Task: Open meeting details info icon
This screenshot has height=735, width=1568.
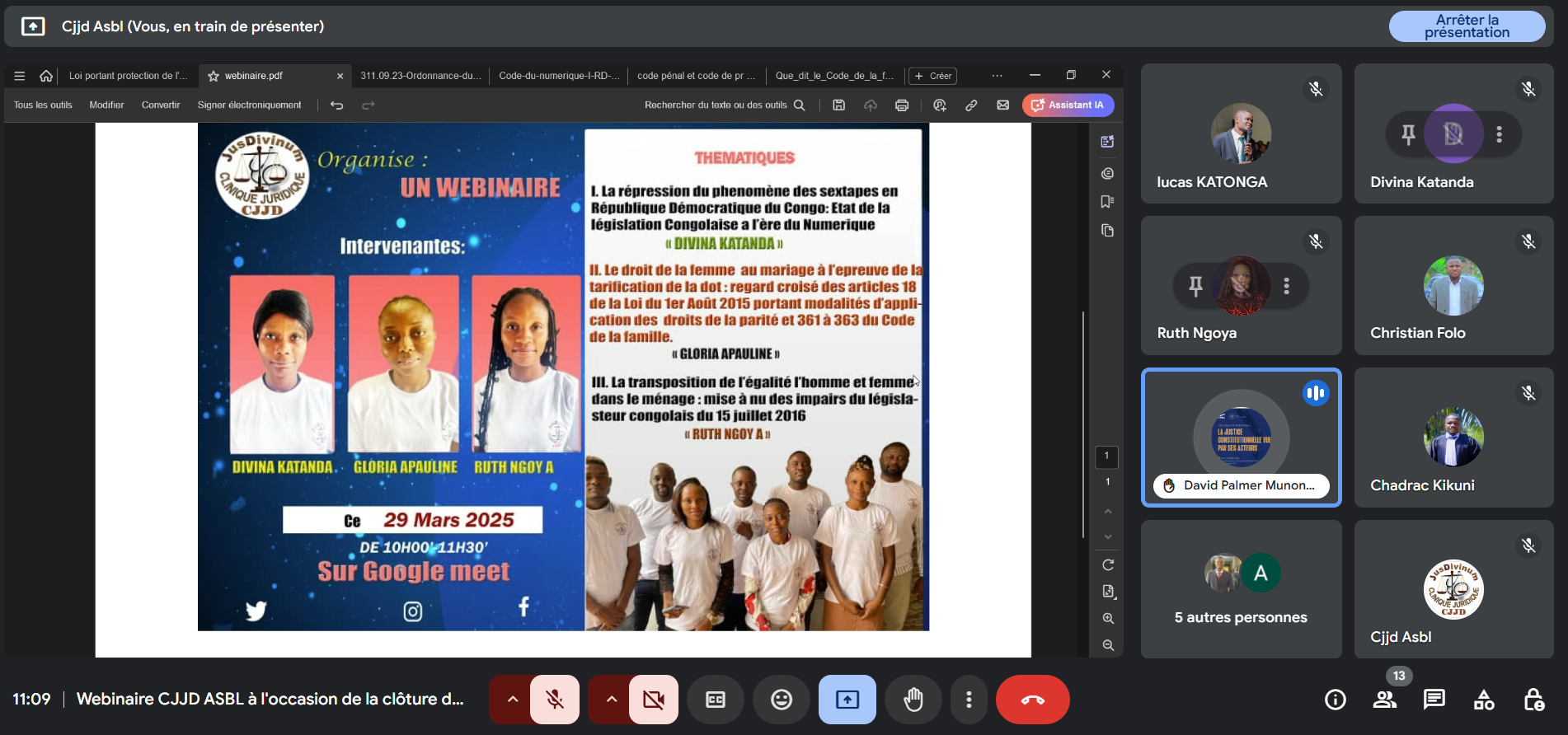Action: click(1335, 700)
